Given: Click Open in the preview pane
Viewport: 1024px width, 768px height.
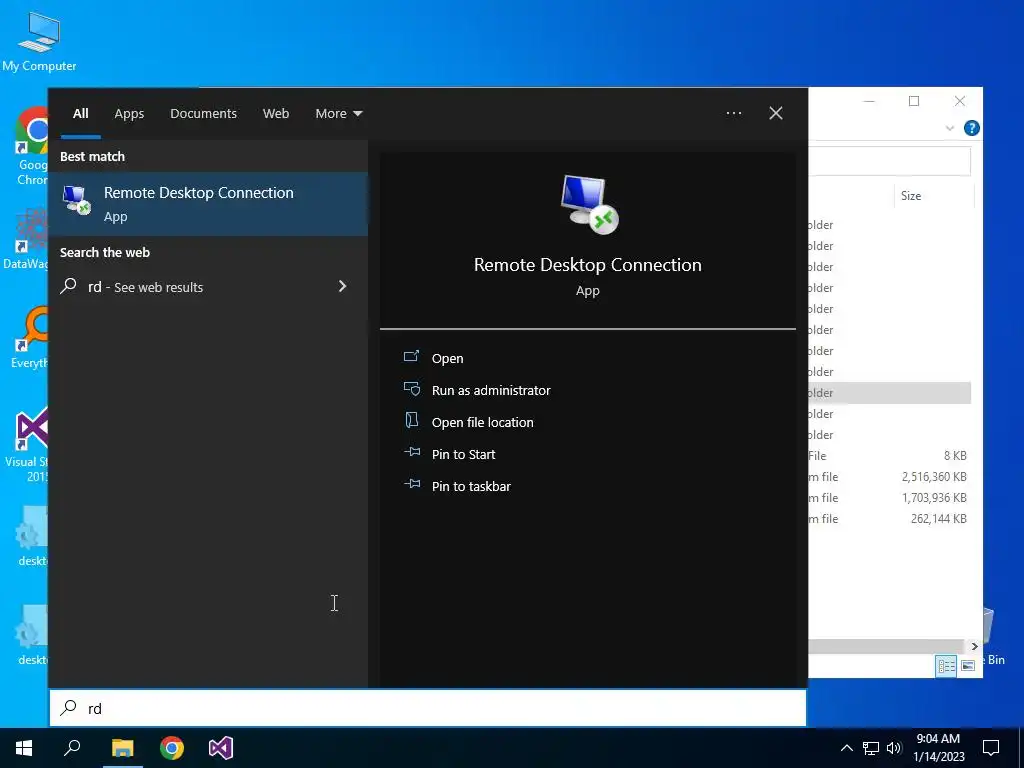Looking at the screenshot, I should 447,359.
